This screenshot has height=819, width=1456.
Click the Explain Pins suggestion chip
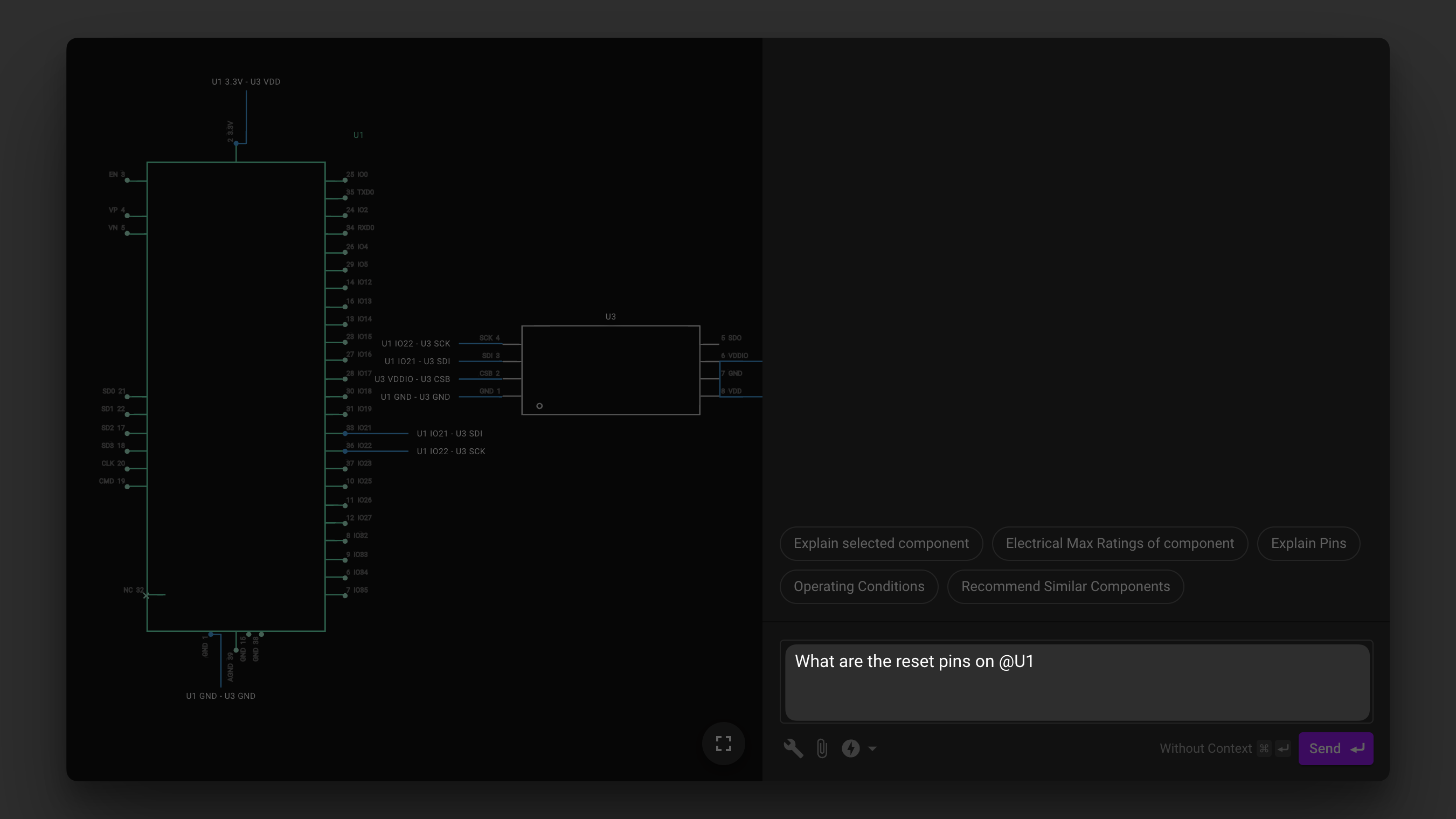click(x=1308, y=543)
